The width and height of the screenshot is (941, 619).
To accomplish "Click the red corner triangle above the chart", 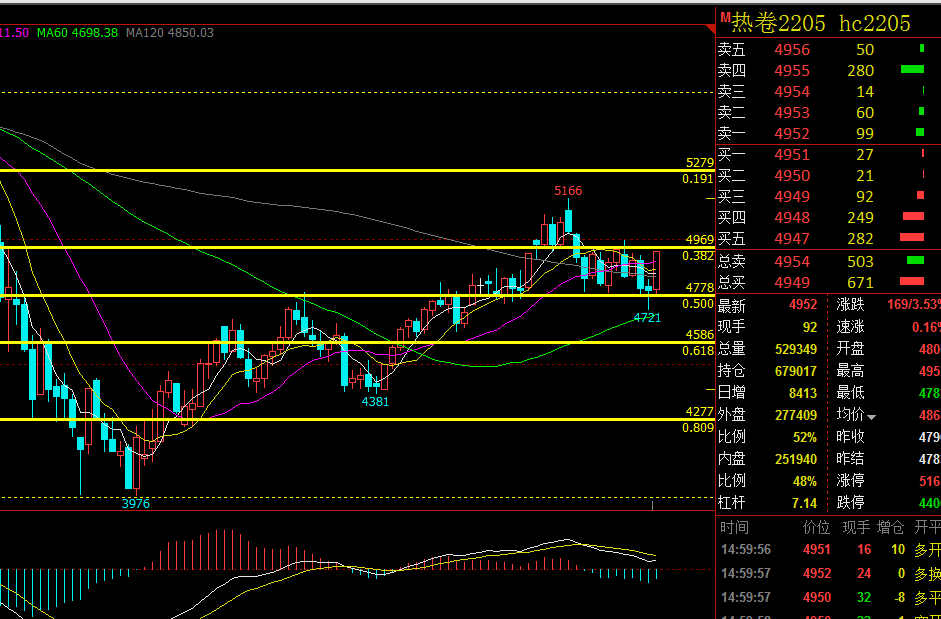I will (711, 28).
